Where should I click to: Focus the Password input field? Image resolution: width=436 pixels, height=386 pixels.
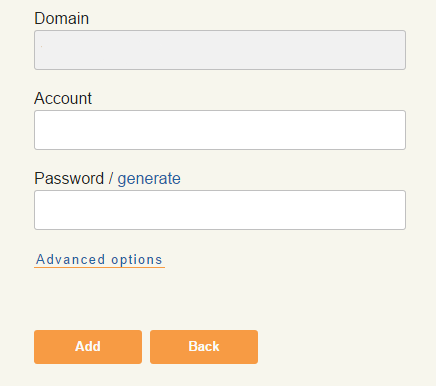[x=220, y=210]
